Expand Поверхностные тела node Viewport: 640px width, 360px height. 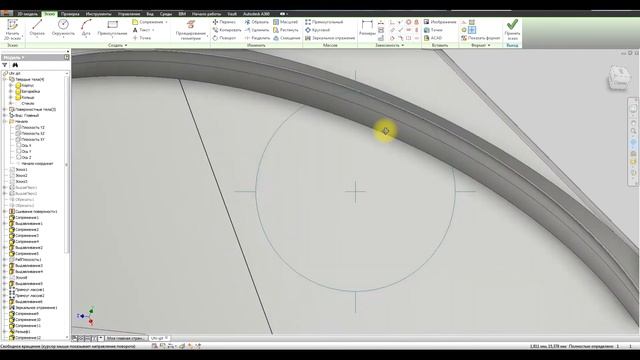4,109
